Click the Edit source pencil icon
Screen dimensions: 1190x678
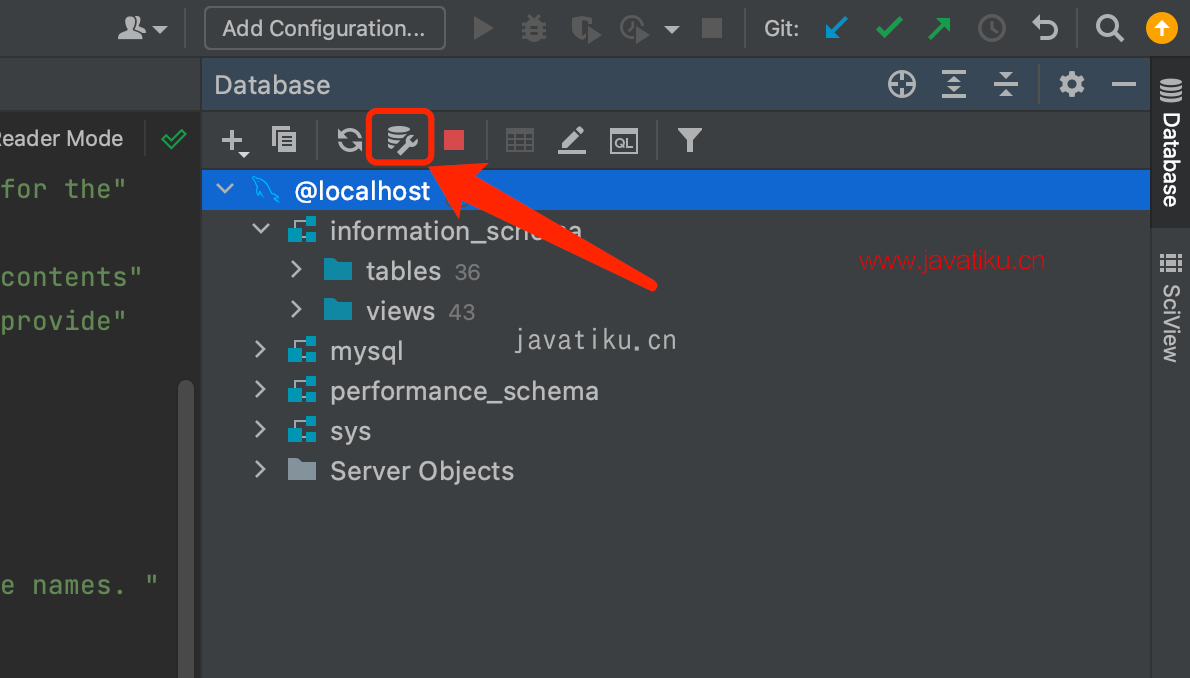click(x=571, y=140)
